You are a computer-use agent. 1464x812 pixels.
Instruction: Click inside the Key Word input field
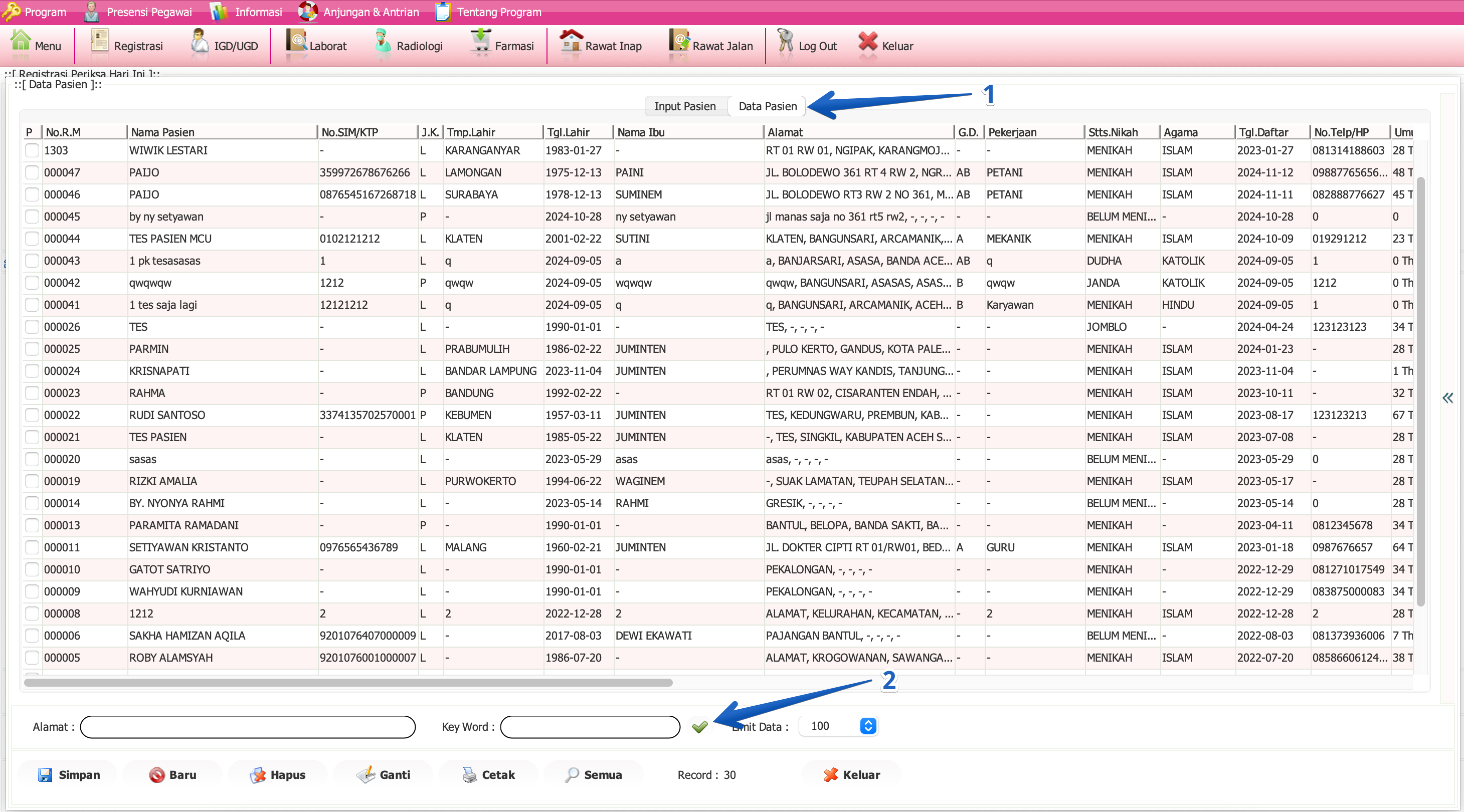click(590, 727)
